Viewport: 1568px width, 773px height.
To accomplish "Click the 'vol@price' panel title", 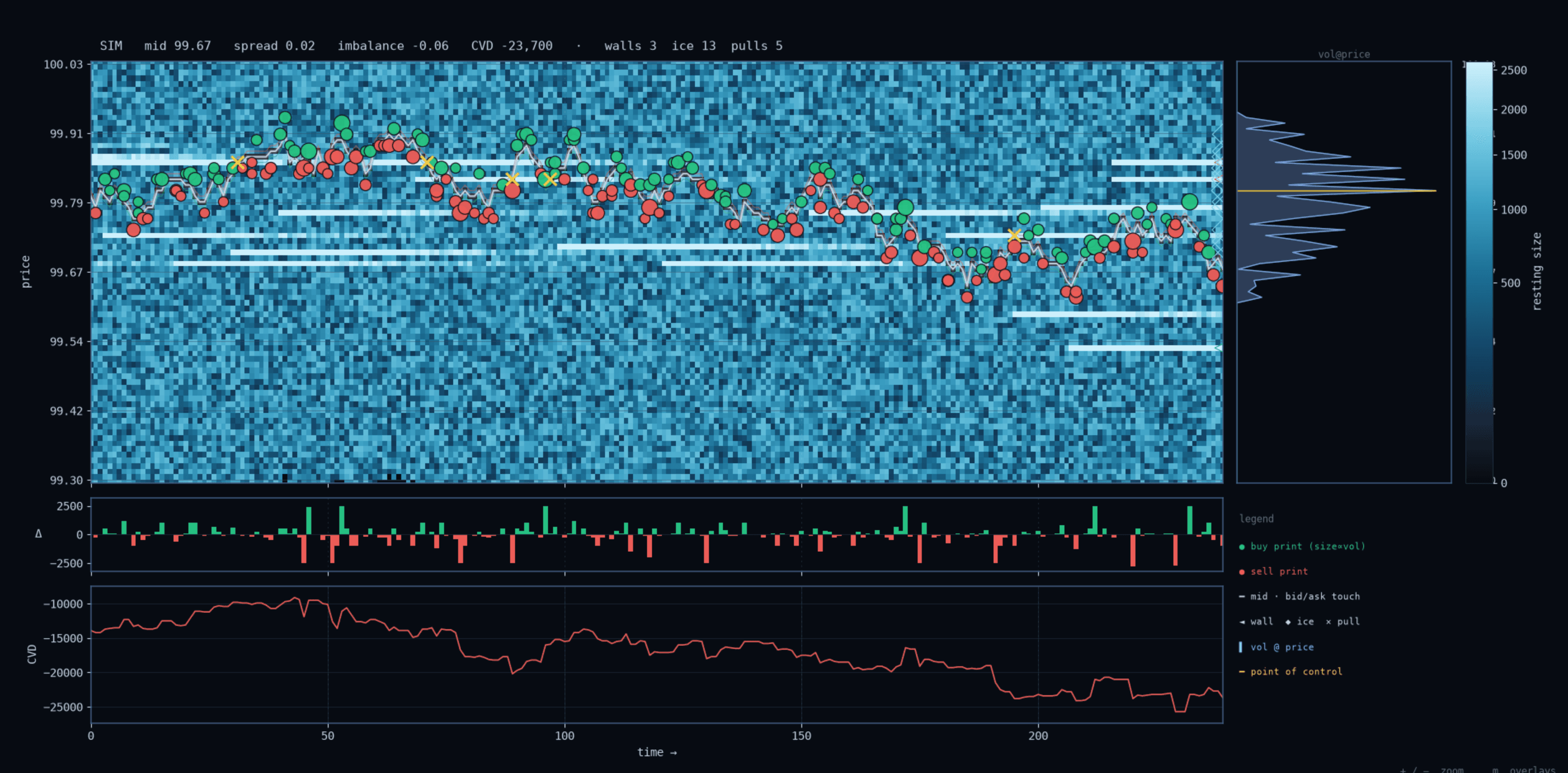I will pos(1344,54).
